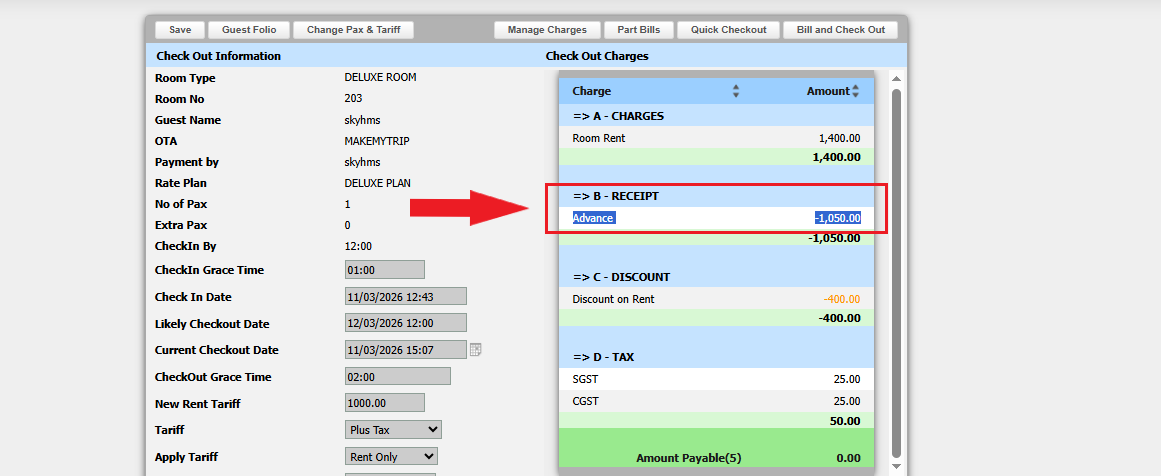The width and height of the screenshot is (1161, 476).
Task: Open calendar picker beside Current Checkout Date
Action: tap(476, 350)
